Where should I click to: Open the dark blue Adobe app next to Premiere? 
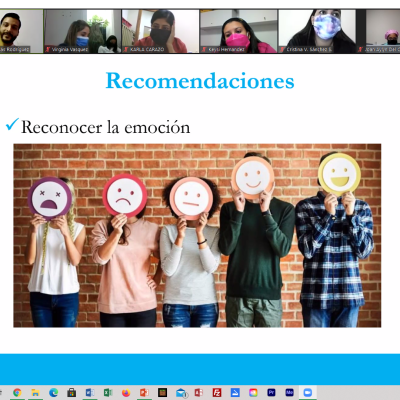(289, 392)
